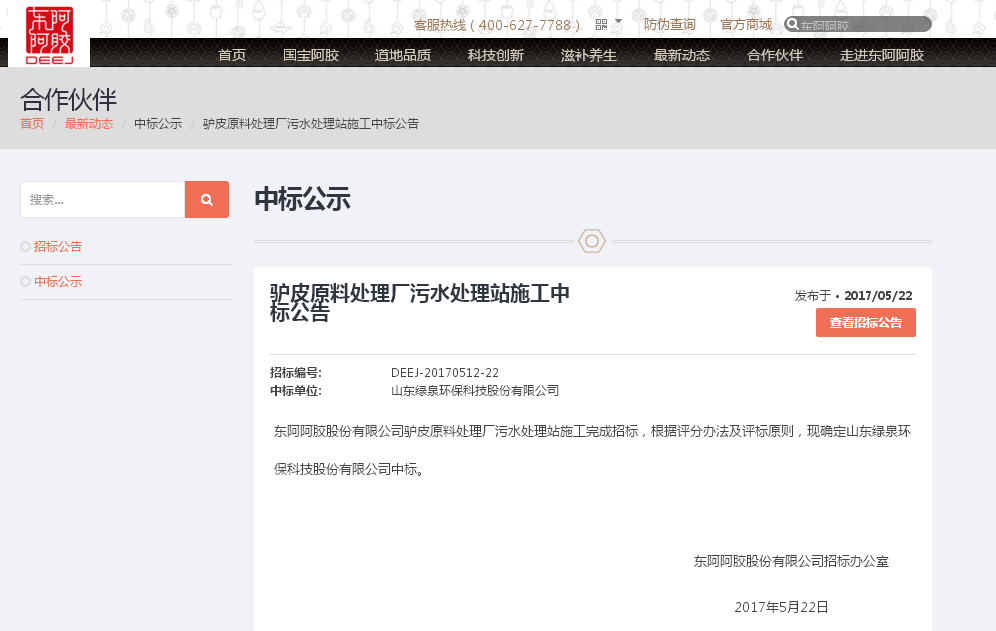Select the 首页 menu item
996x631 pixels.
[x=231, y=55]
